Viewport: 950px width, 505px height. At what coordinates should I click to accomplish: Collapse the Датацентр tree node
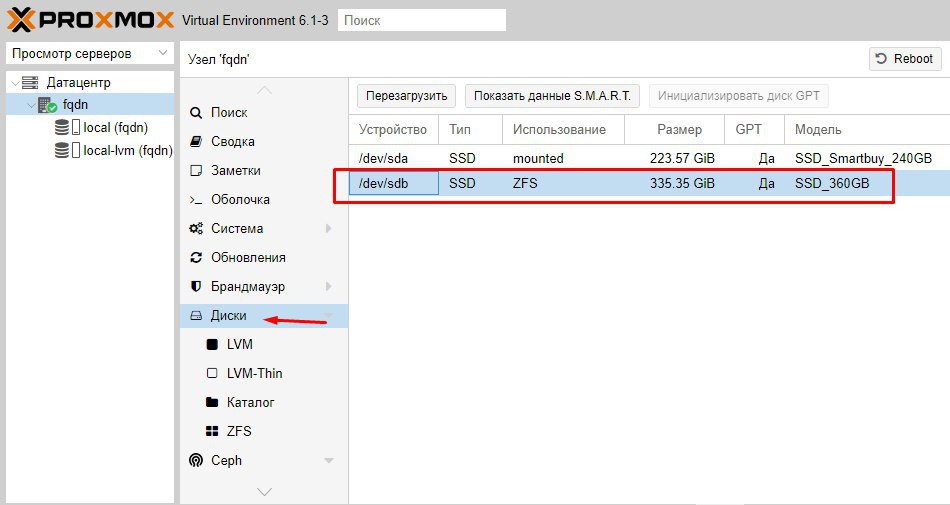(x=15, y=82)
